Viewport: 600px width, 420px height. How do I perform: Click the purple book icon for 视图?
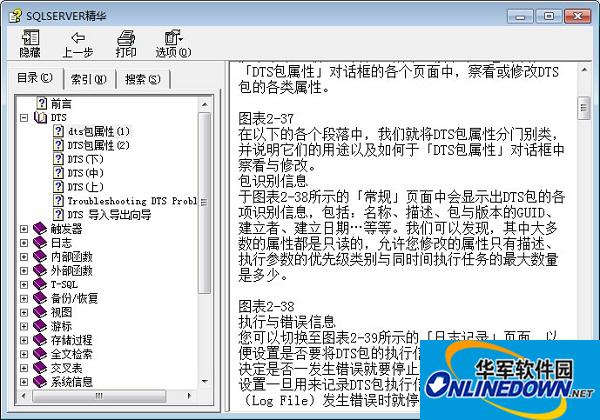click(40, 312)
